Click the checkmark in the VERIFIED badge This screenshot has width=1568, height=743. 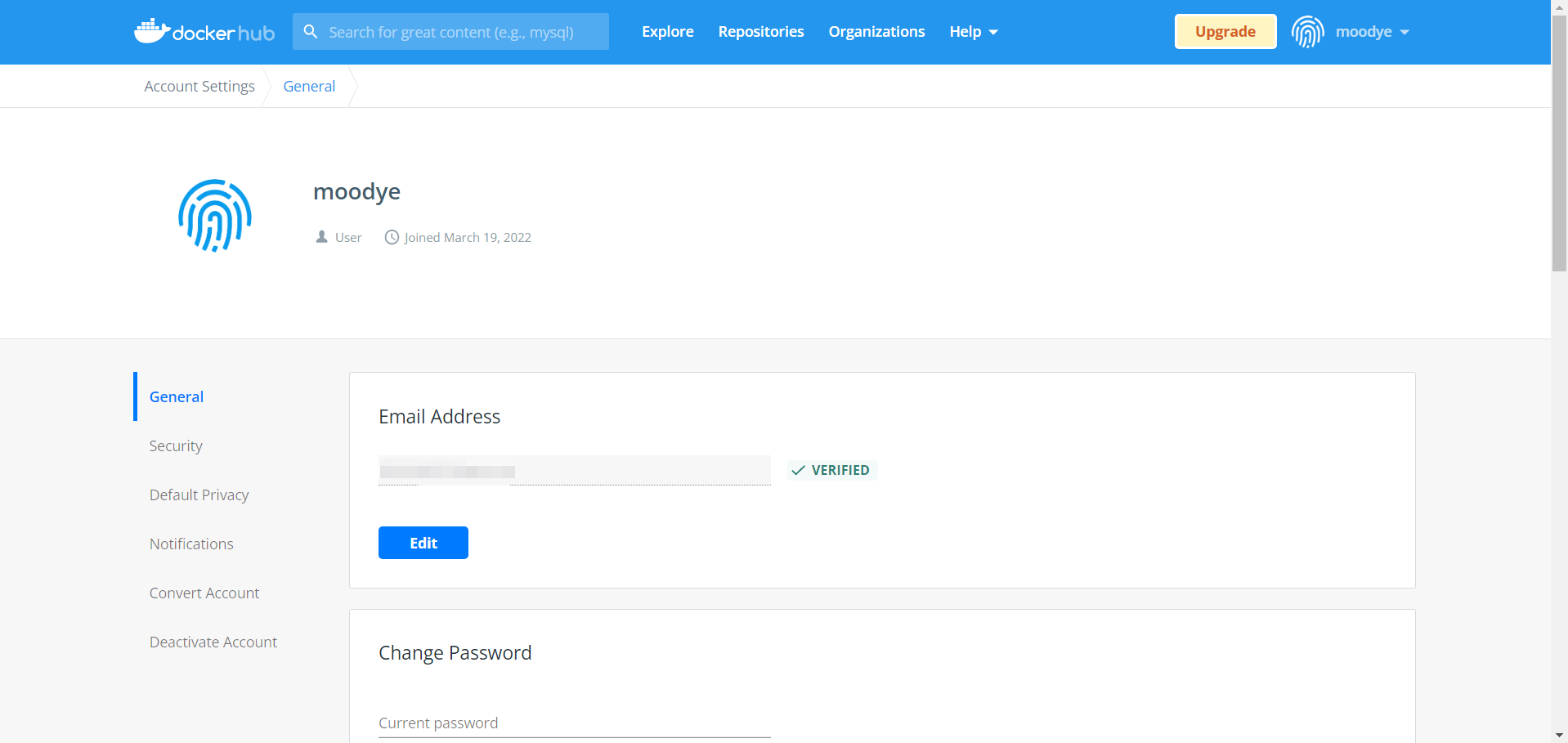(797, 470)
